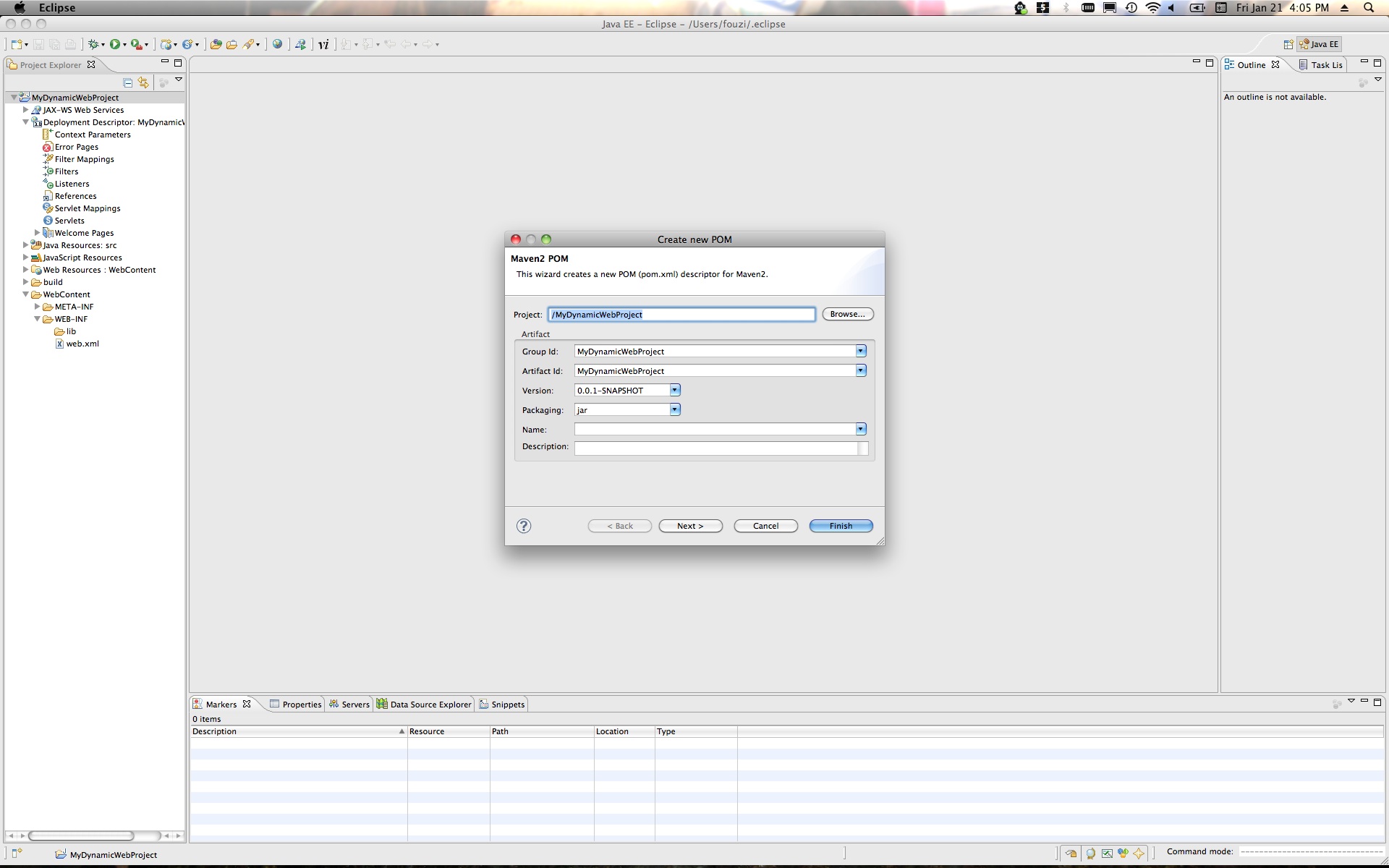
Task: Switch to the Task List tab
Action: pyautogui.click(x=1320, y=64)
